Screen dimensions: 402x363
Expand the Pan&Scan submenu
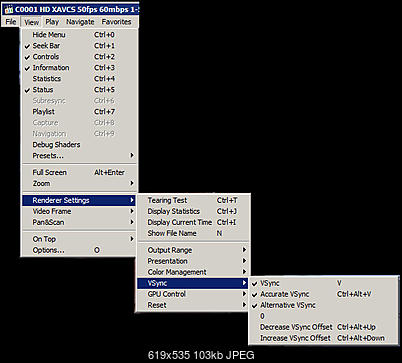click(x=79, y=222)
